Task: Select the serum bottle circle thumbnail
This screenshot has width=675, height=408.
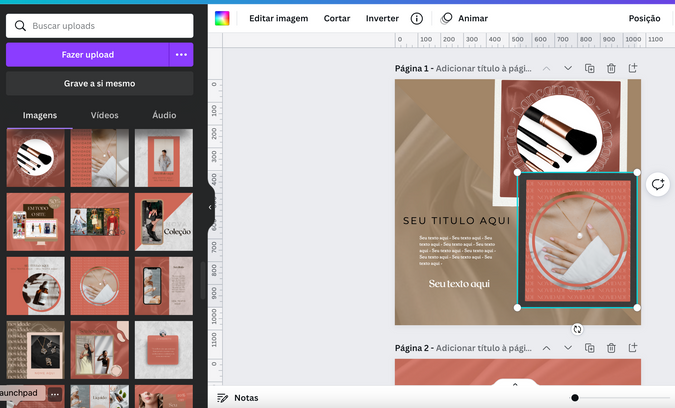Action: pos(36,286)
